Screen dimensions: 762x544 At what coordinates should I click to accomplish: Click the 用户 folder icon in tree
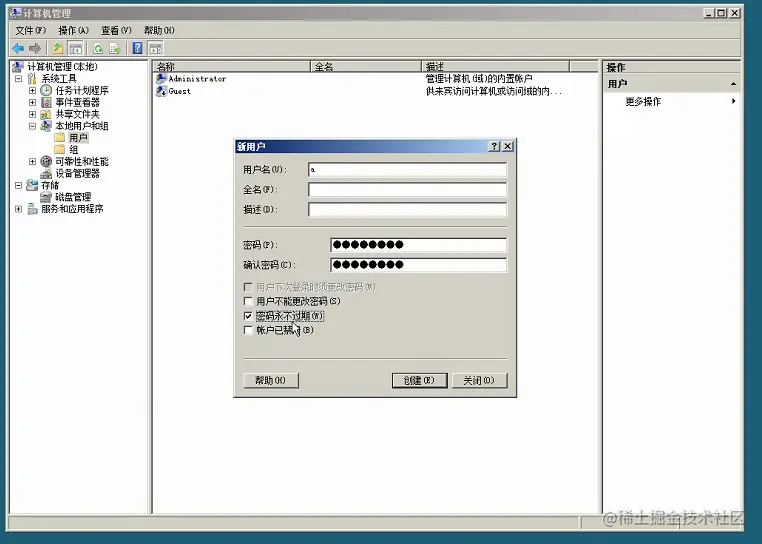[59, 138]
